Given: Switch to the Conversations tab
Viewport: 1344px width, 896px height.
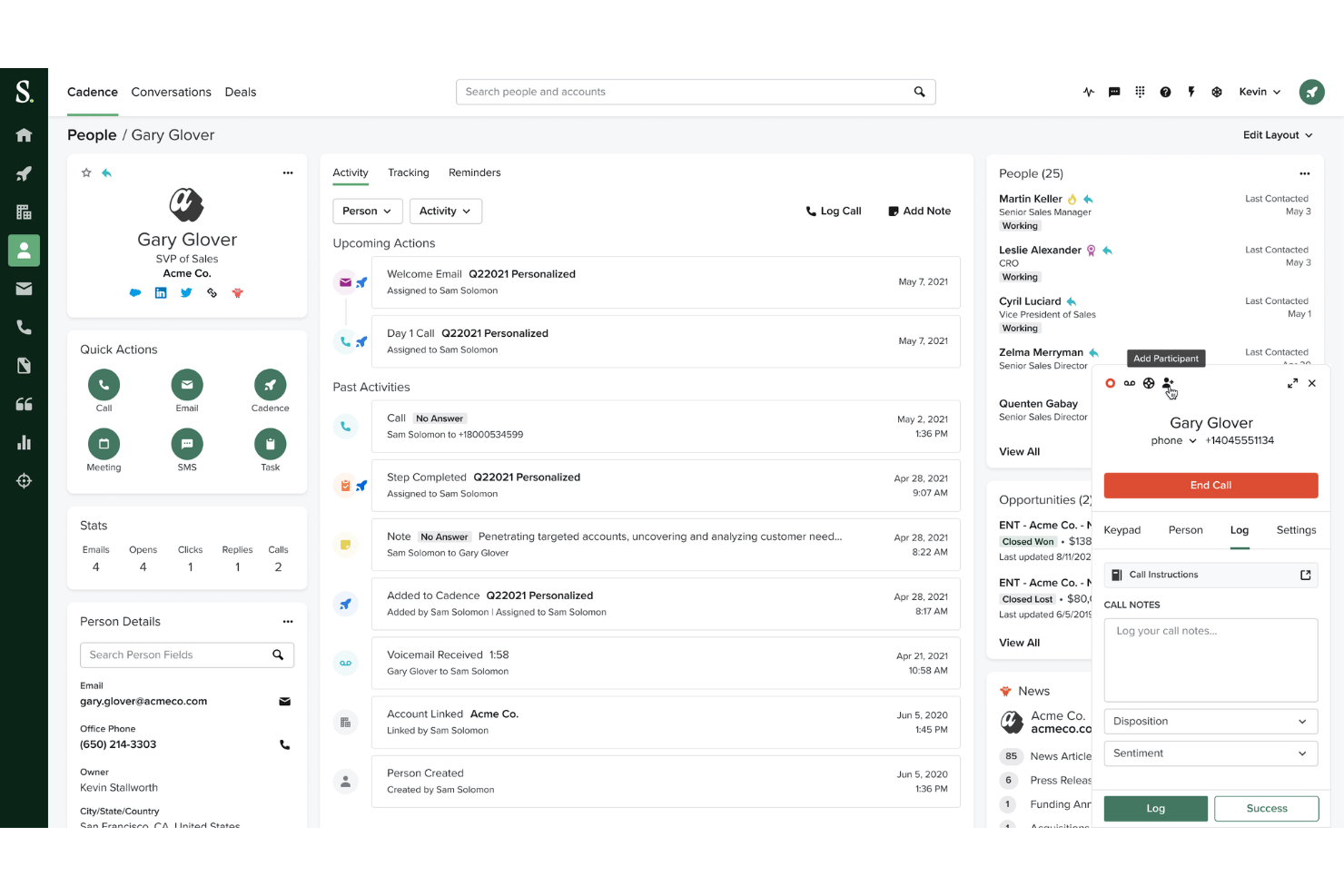Looking at the screenshot, I should point(171,92).
